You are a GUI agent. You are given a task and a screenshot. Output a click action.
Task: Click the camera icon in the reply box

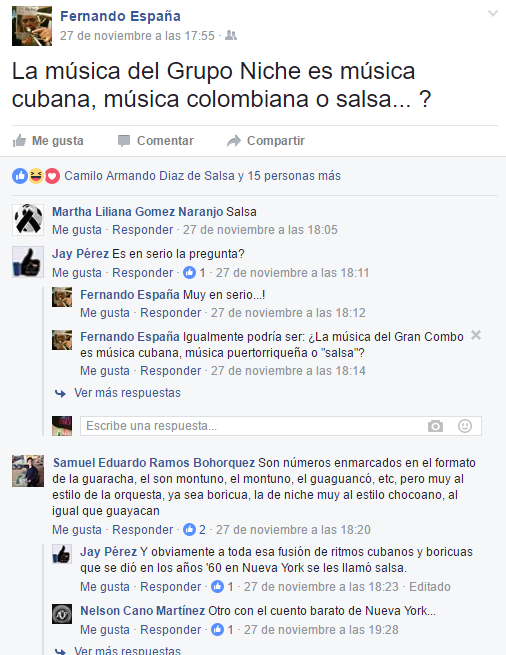click(x=435, y=426)
